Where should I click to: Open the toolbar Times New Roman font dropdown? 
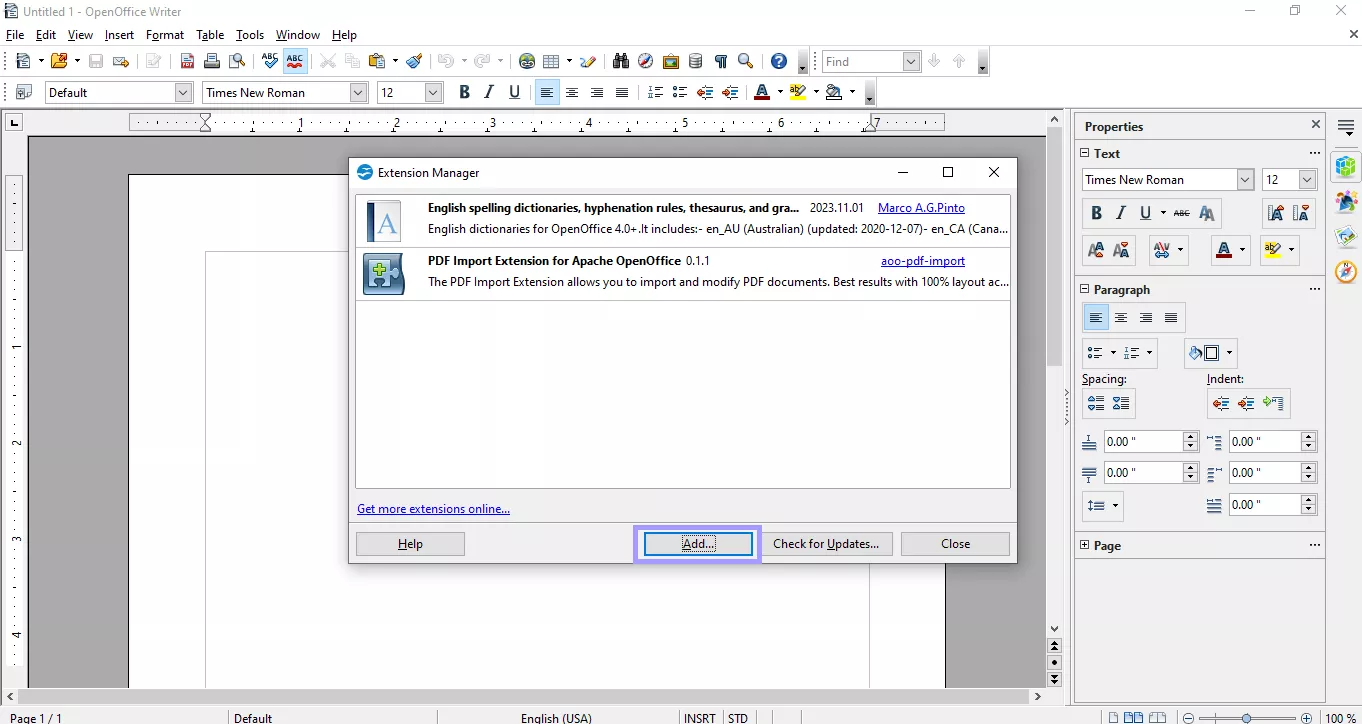pos(358,92)
